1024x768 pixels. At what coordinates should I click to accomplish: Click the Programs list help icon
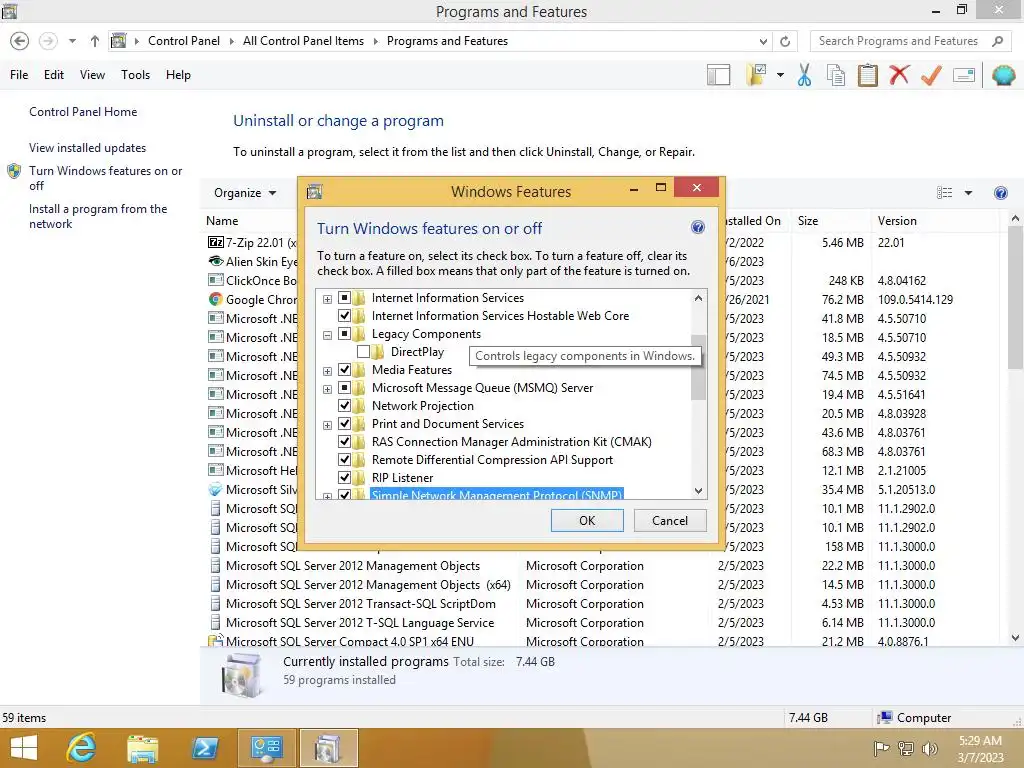tap(1000, 193)
